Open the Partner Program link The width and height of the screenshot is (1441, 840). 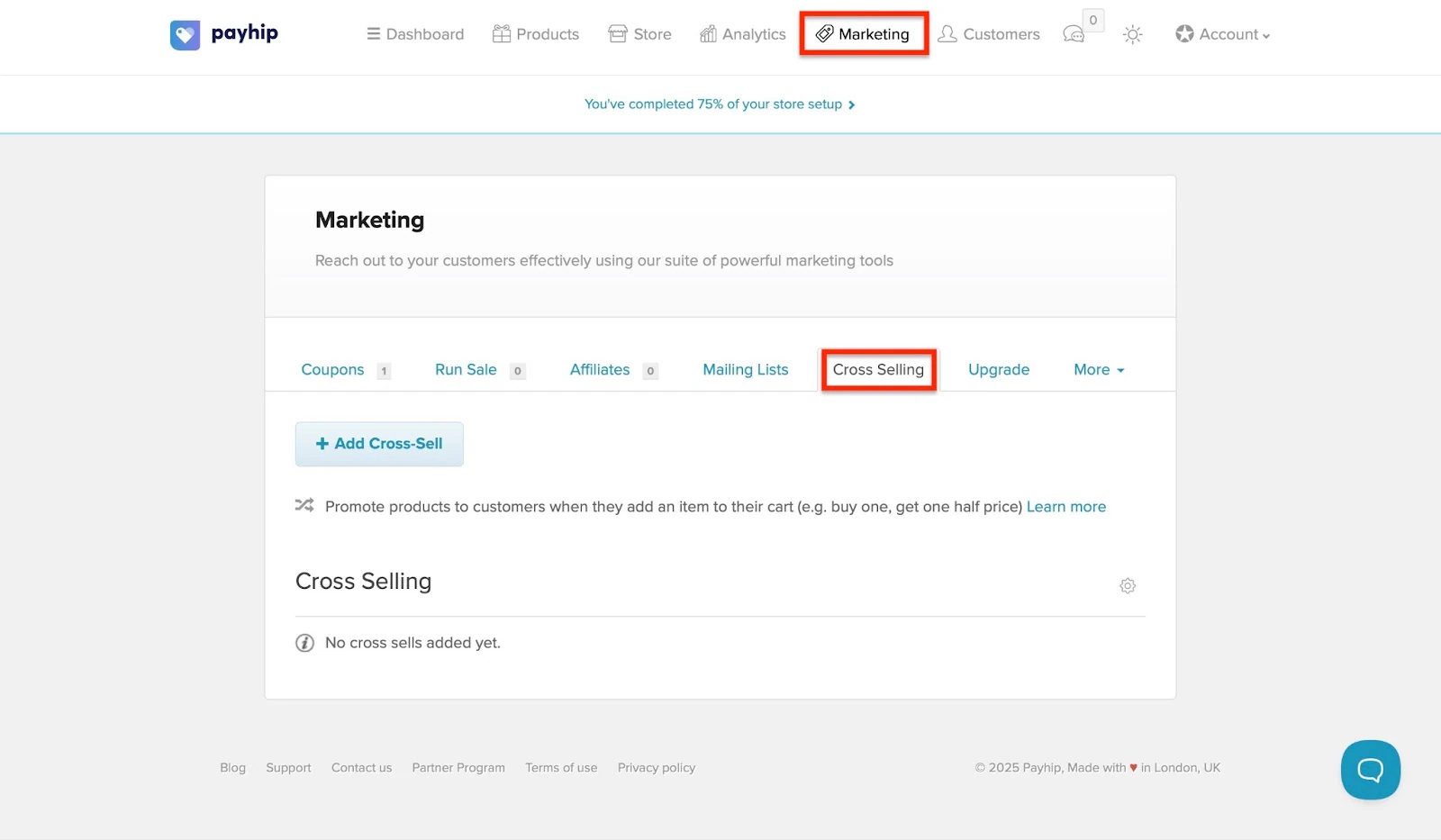(x=458, y=768)
